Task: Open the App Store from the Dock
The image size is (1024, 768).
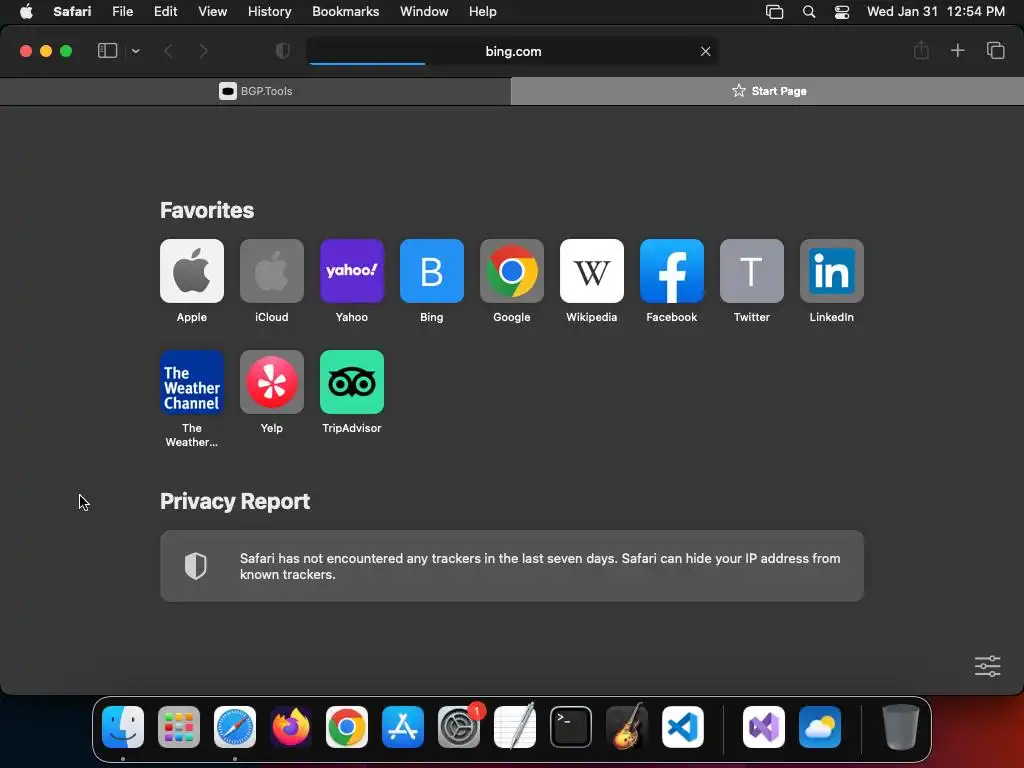Action: [x=403, y=727]
